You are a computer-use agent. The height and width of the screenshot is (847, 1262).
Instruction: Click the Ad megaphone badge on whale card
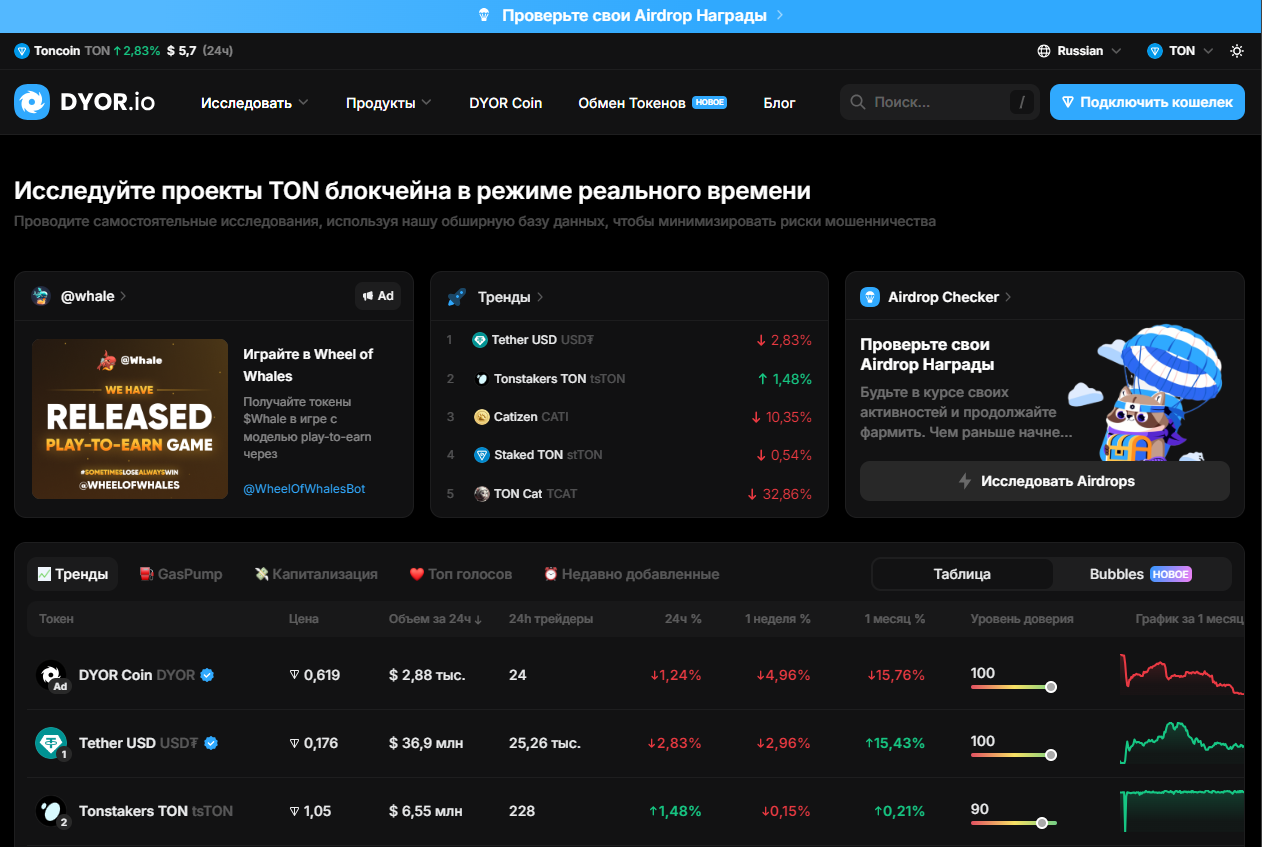pos(378,296)
